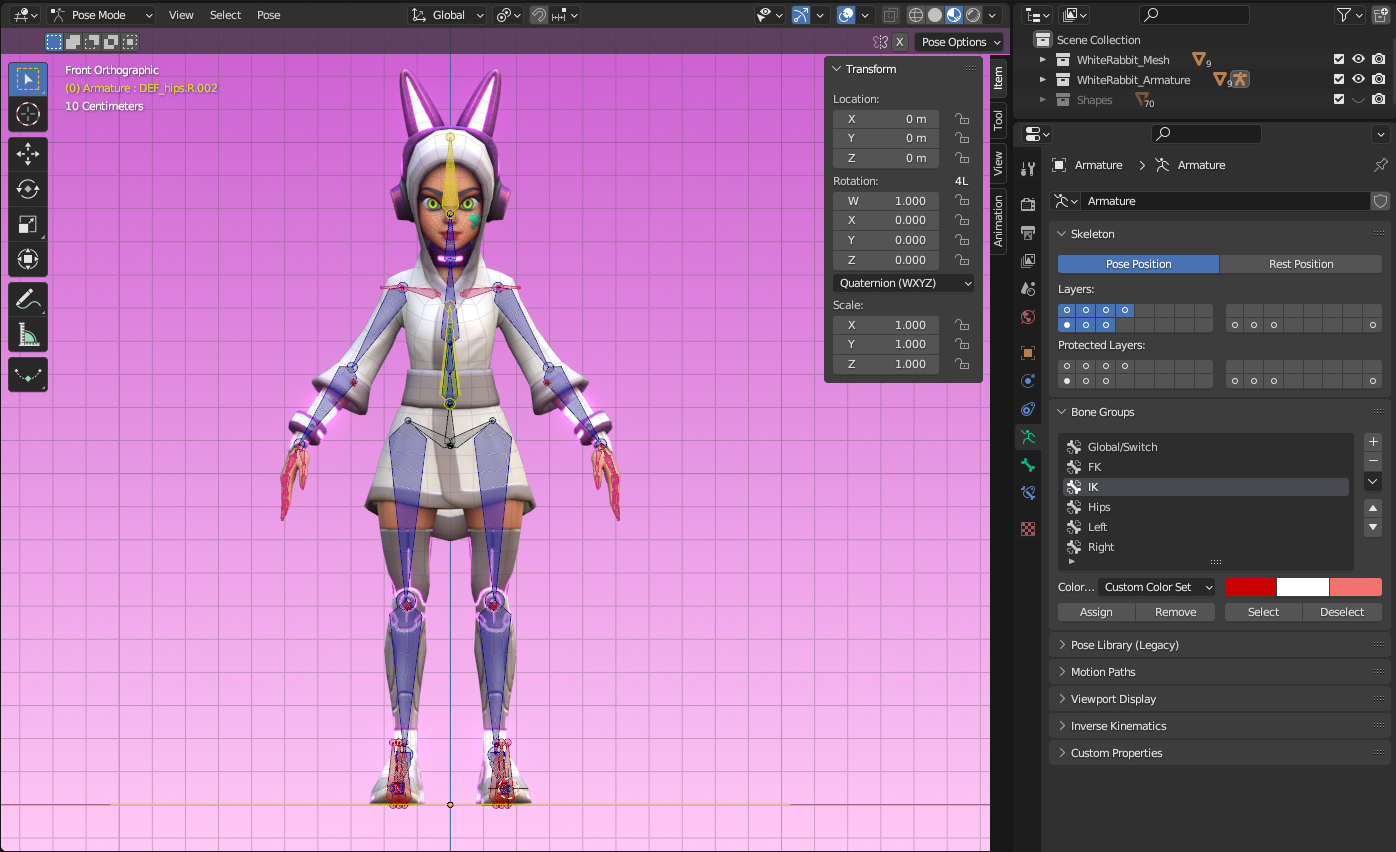Open the Quaternion (WXYZ) rotation mode dropdown

[904, 283]
